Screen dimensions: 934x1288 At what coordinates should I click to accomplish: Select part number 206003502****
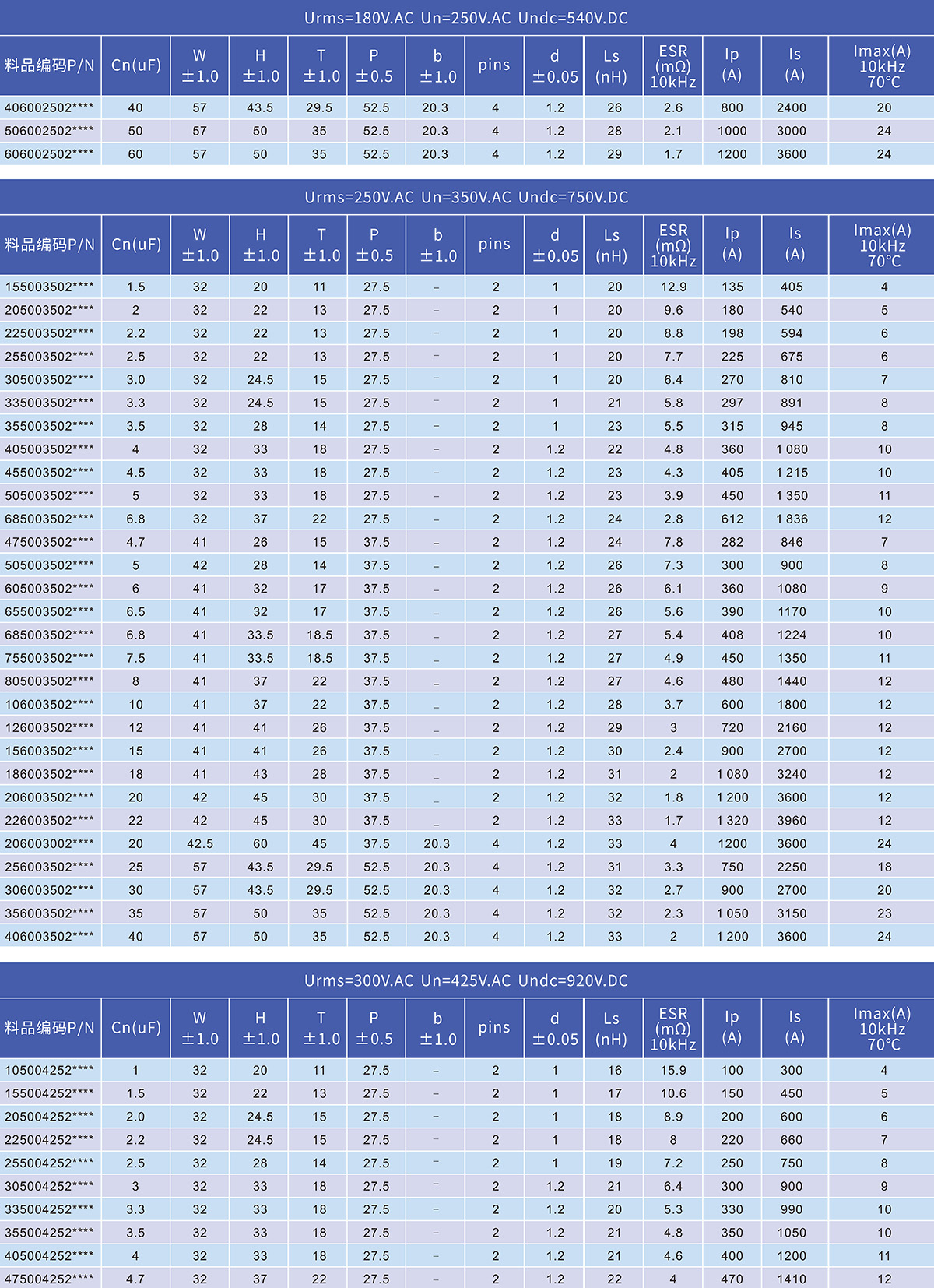pos(49,797)
